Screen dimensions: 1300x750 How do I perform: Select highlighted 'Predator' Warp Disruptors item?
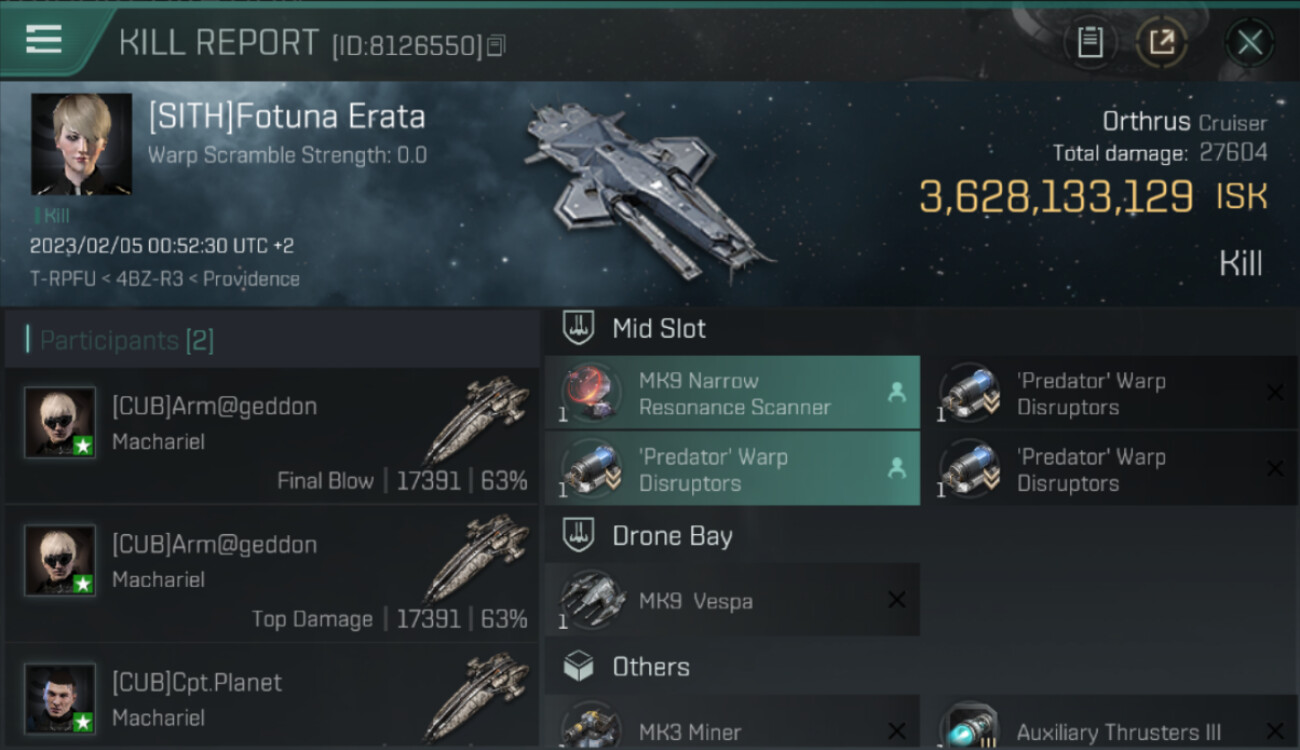pyautogui.click(x=732, y=469)
